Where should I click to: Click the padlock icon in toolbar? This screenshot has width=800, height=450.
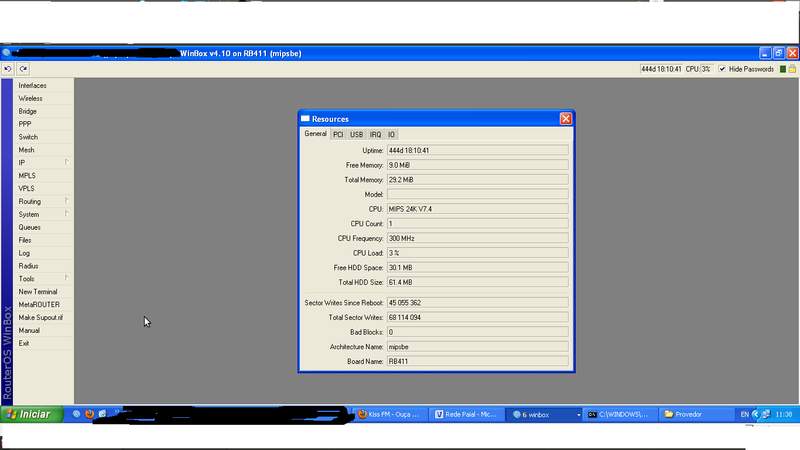point(792,69)
